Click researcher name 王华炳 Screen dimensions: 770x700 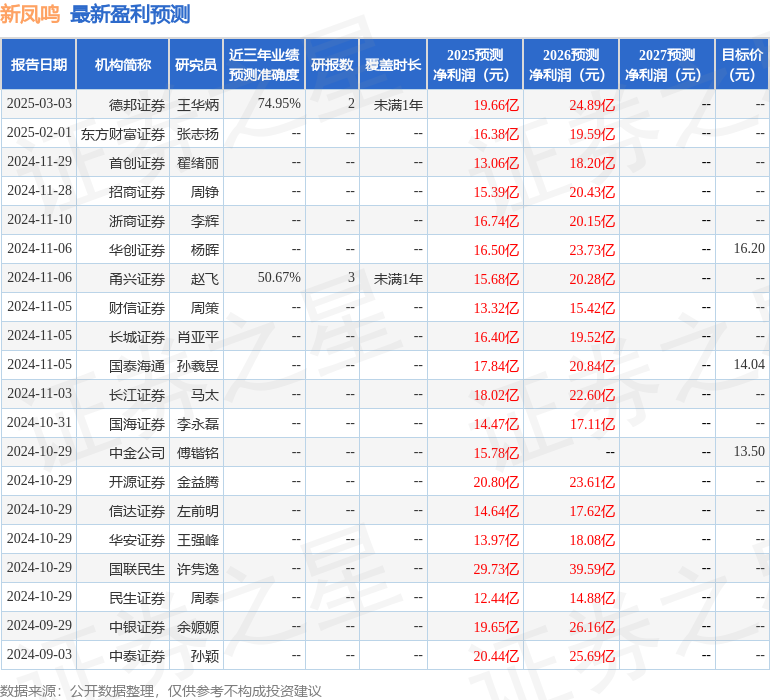tap(198, 105)
